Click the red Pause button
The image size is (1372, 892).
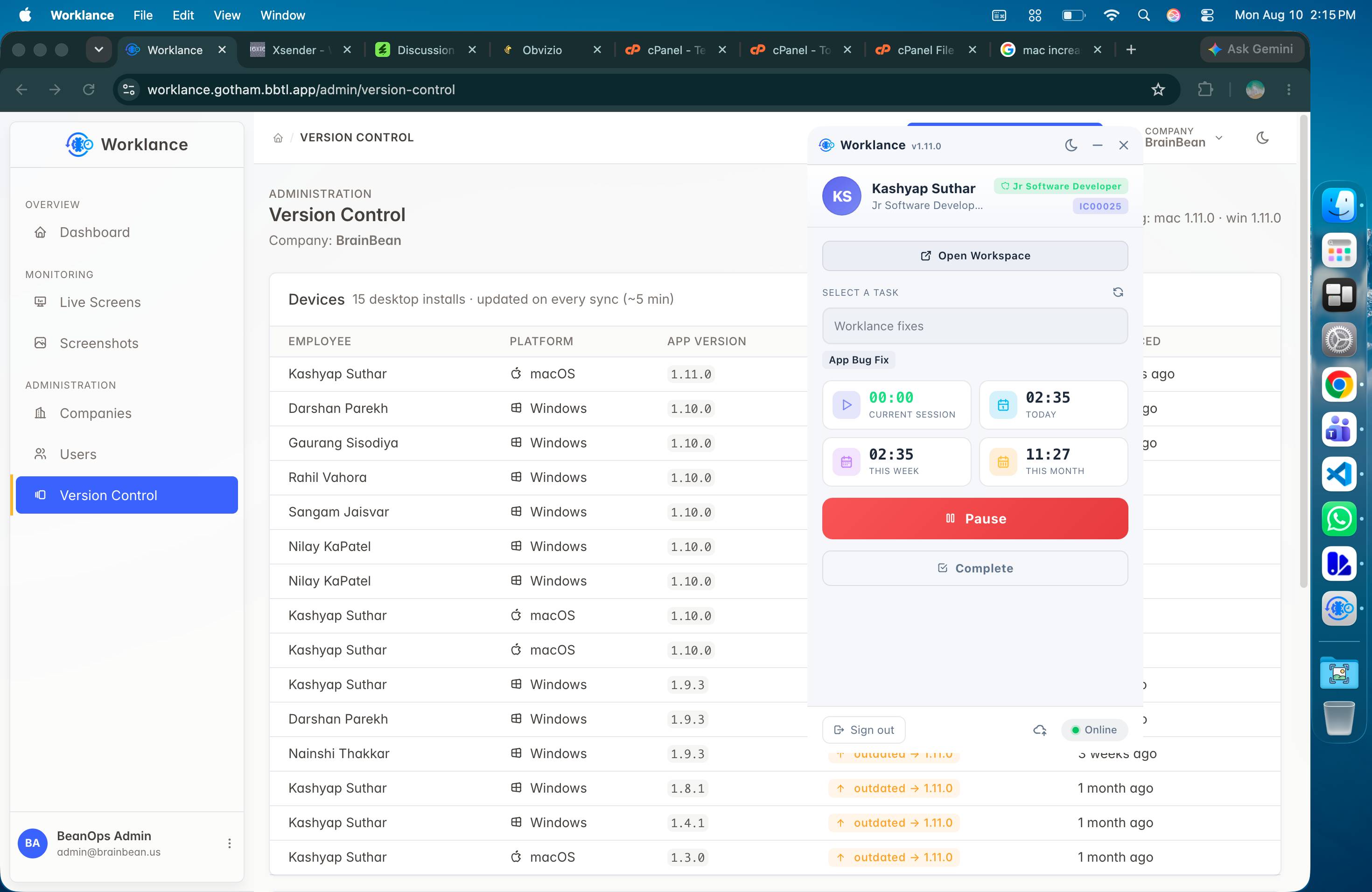click(x=974, y=519)
